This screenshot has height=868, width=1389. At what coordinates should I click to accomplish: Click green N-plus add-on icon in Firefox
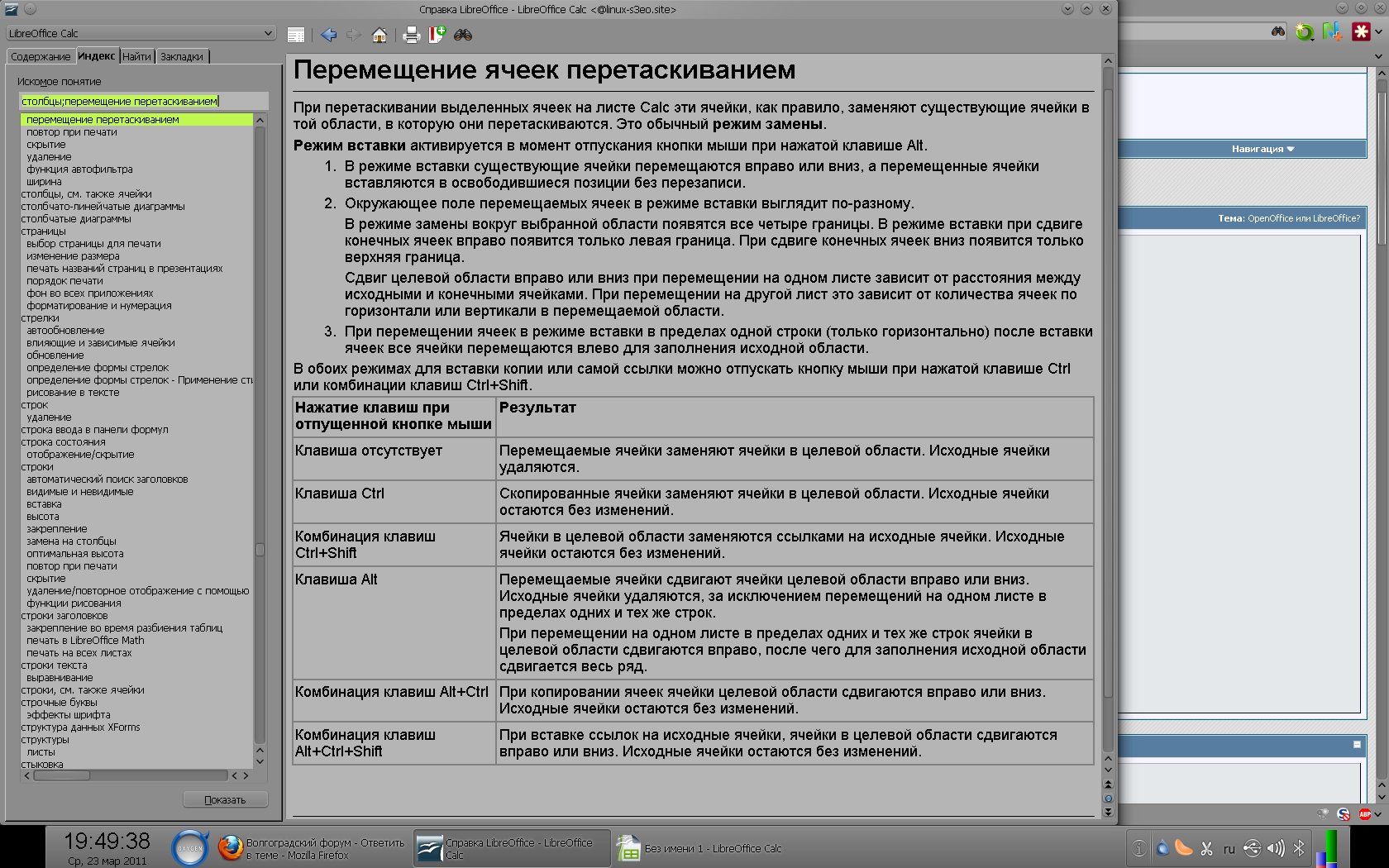coord(1331,31)
